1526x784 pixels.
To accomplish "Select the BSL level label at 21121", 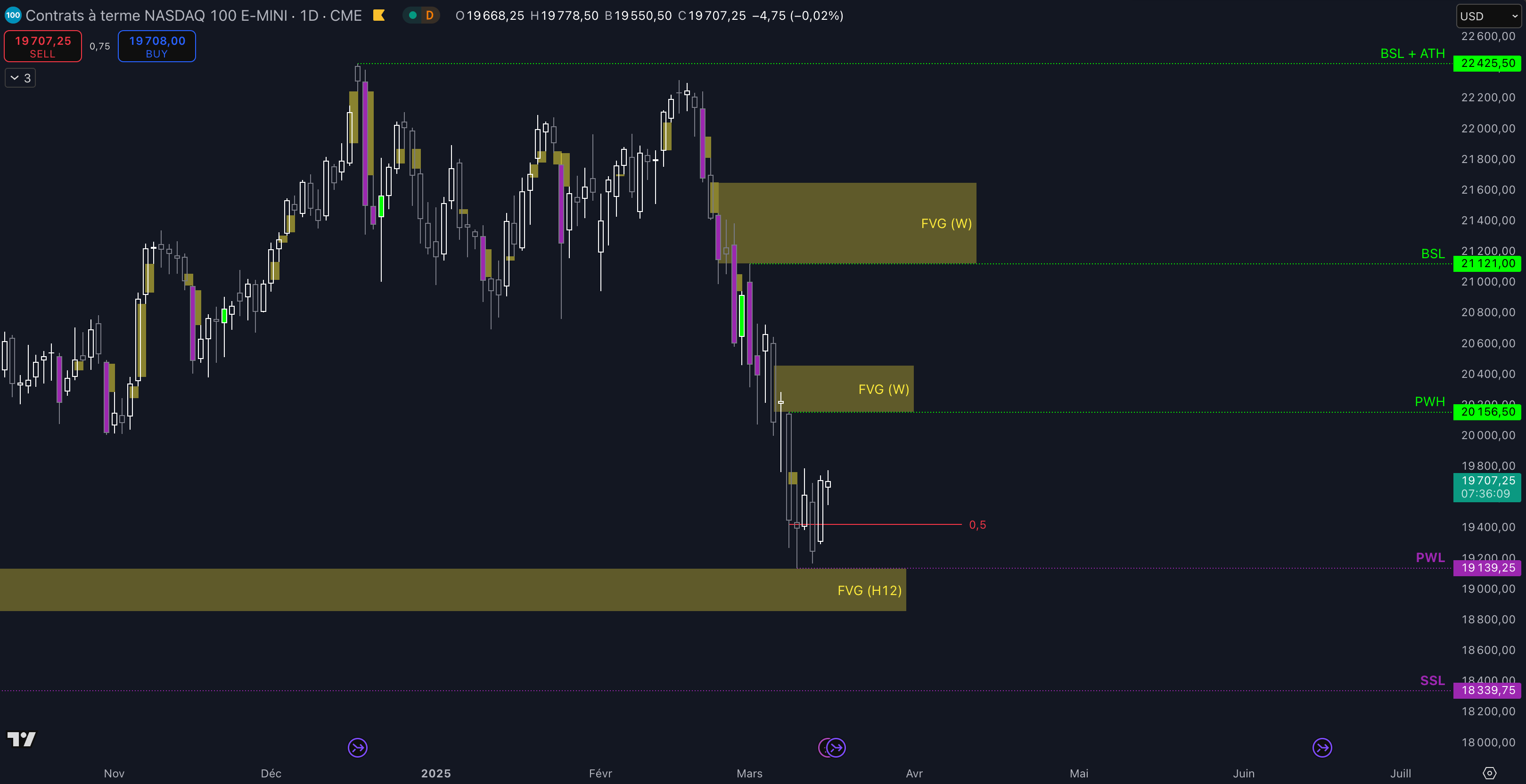I will pyautogui.click(x=1433, y=253).
